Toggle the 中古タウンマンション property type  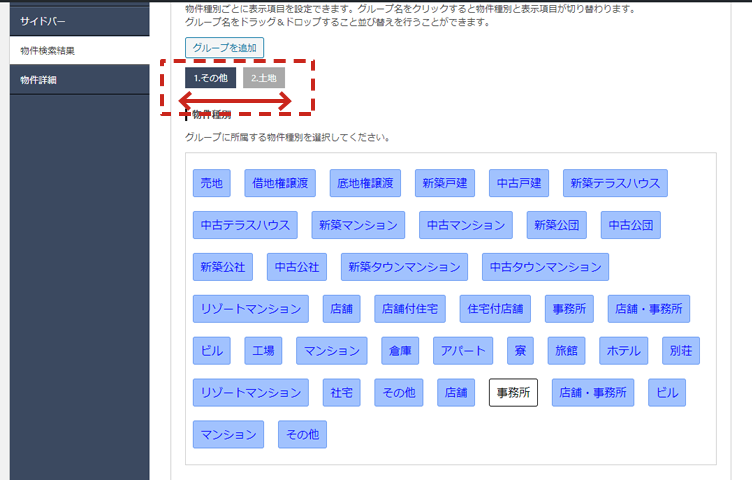click(x=545, y=267)
